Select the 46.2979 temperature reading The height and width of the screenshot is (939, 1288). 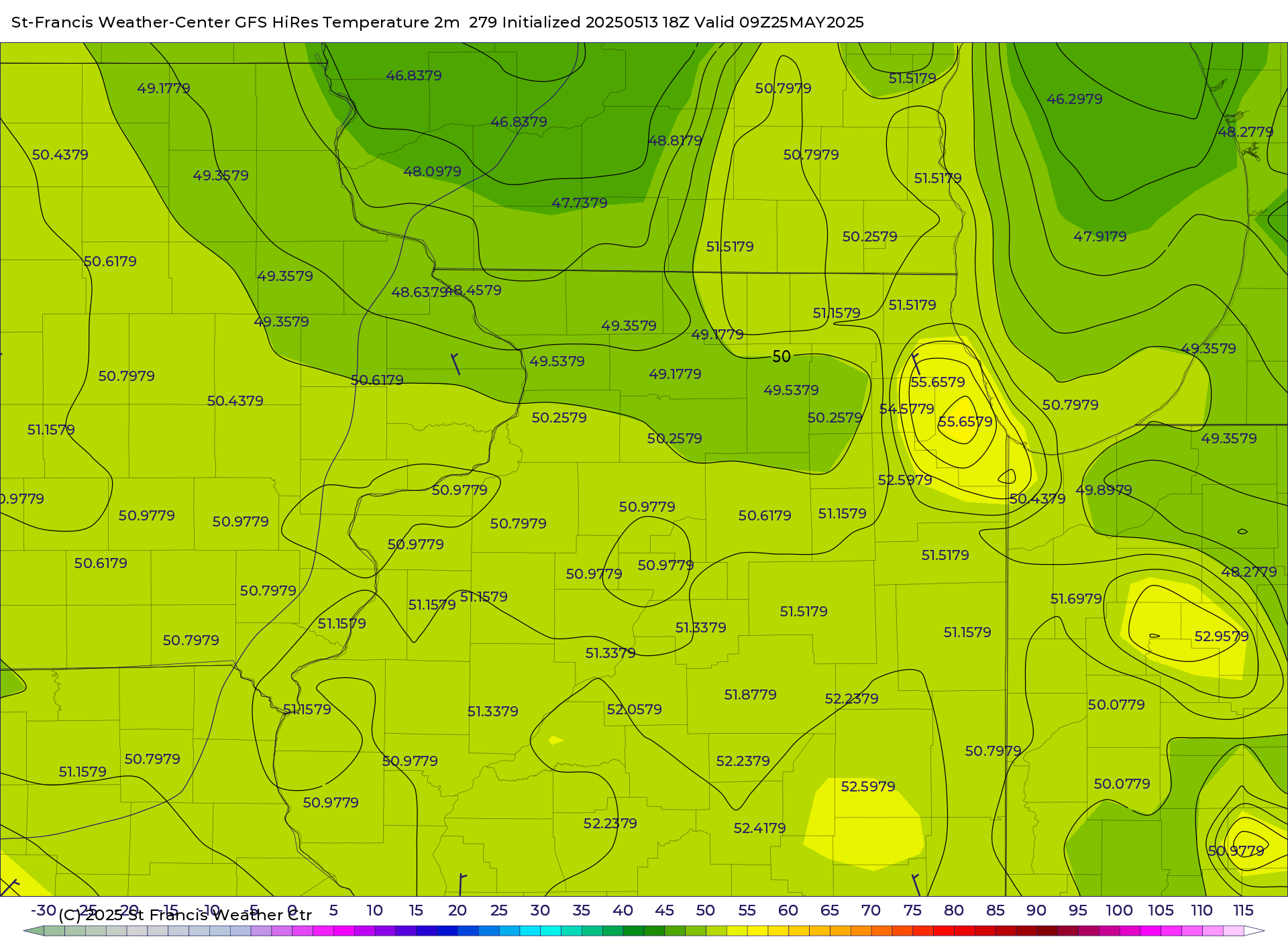(x=1075, y=99)
